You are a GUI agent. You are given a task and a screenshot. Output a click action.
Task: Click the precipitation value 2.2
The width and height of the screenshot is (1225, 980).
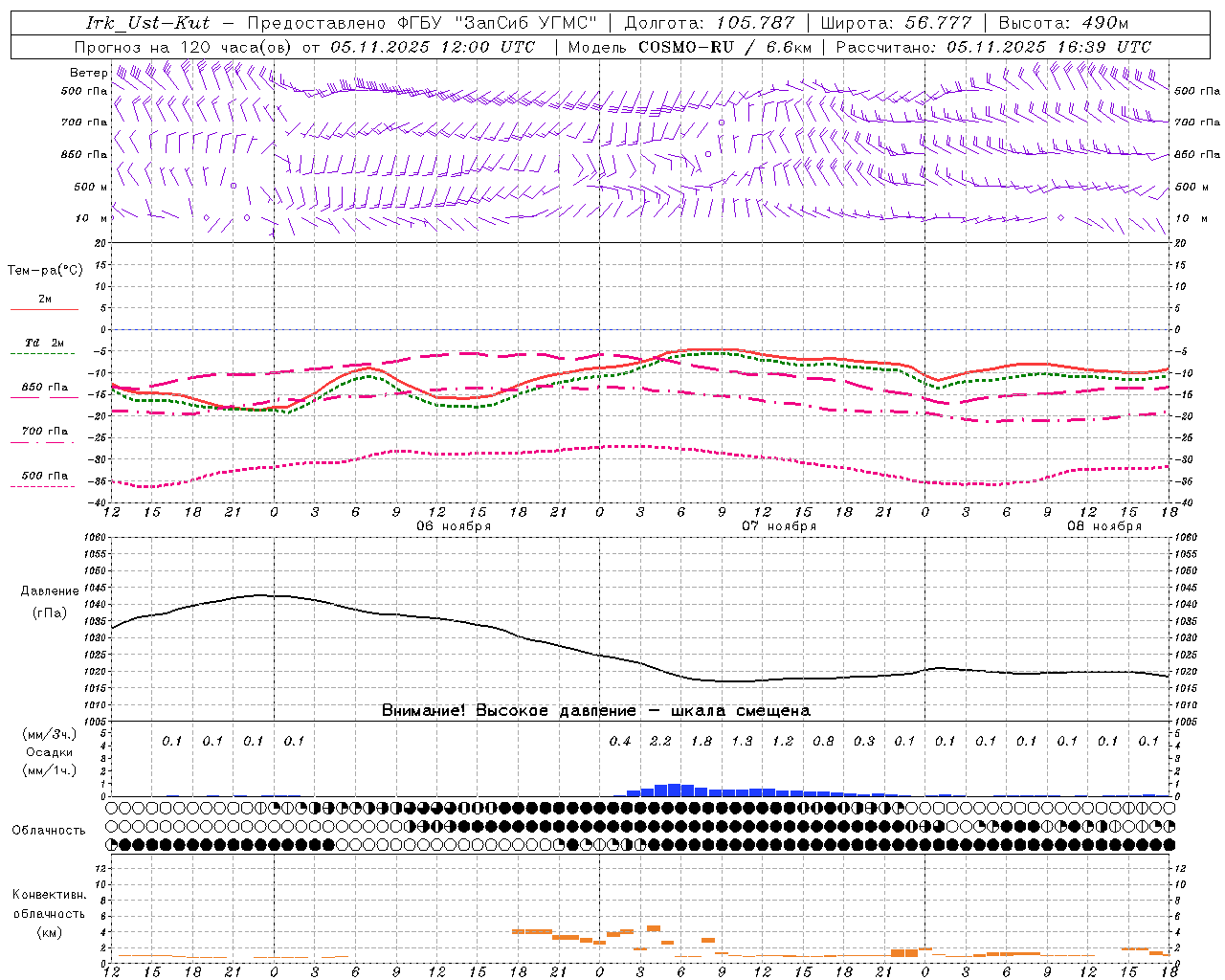(x=660, y=741)
